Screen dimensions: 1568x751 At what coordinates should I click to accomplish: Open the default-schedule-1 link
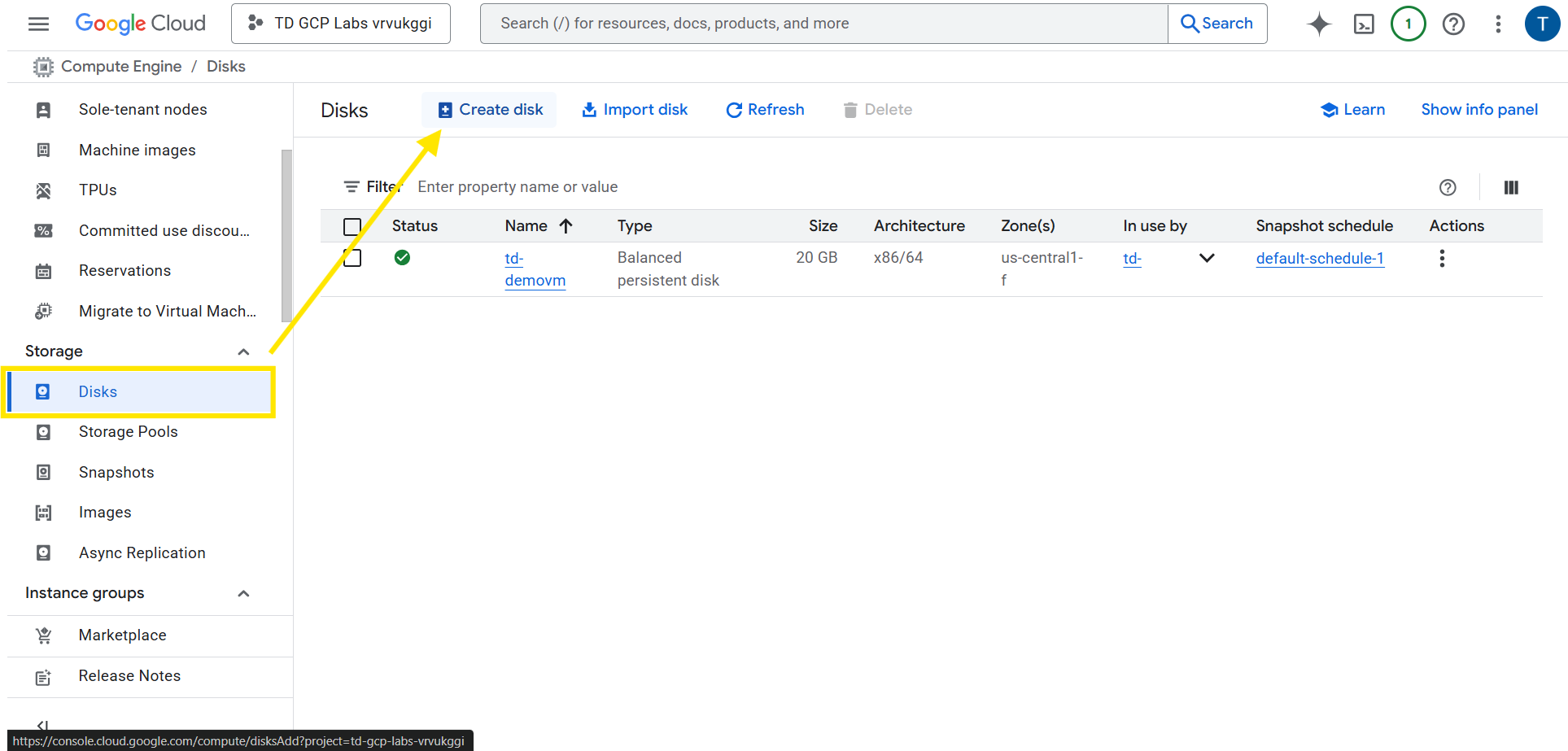[x=1319, y=259]
